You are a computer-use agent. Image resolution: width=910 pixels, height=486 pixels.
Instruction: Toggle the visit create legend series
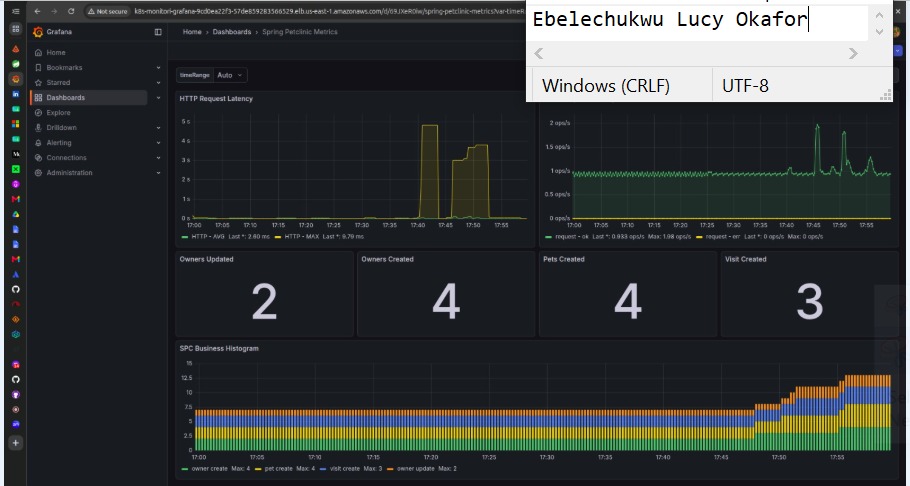coord(344,469)
